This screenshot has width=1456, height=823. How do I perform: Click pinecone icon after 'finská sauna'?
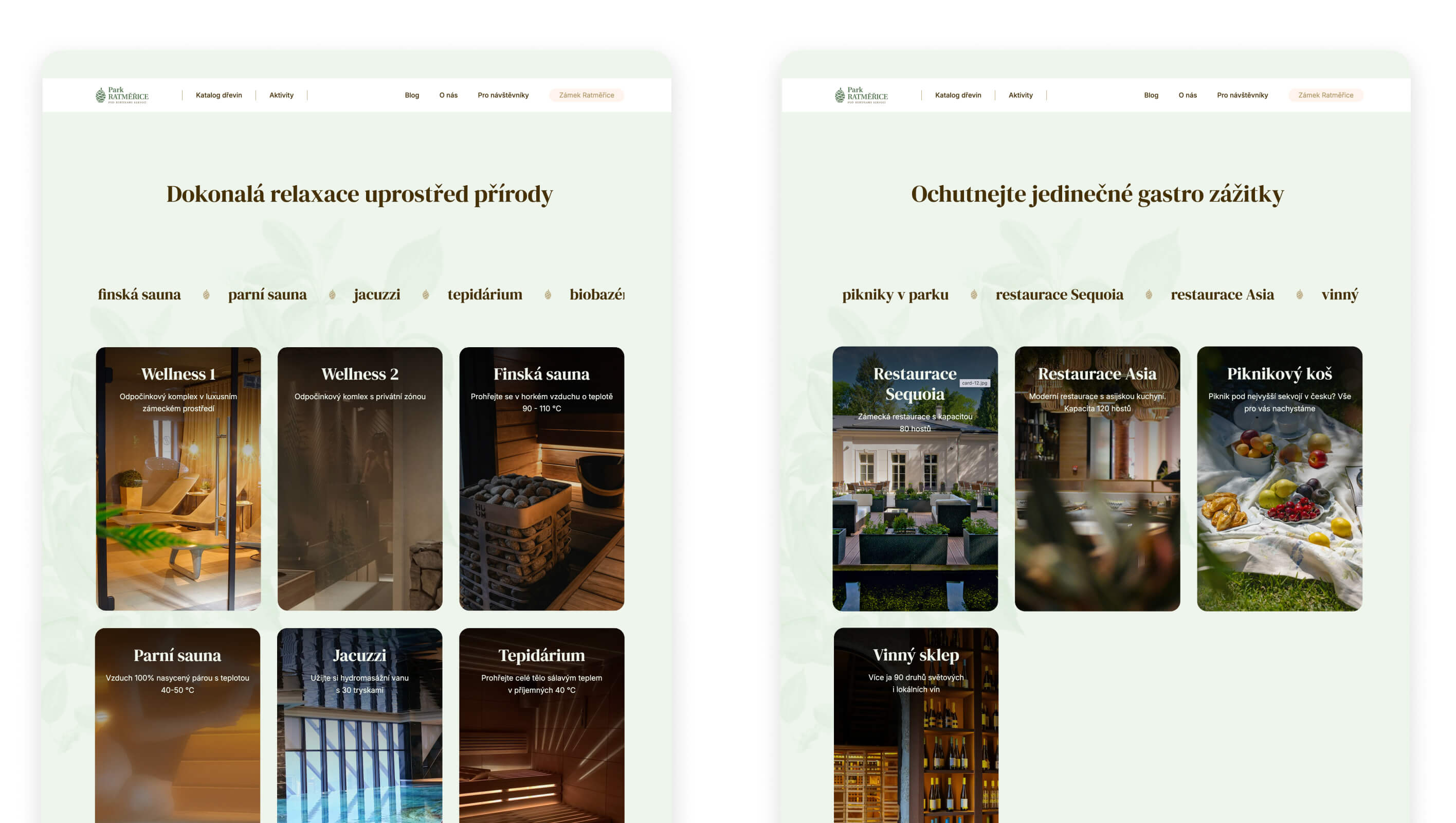coord(206,295)
